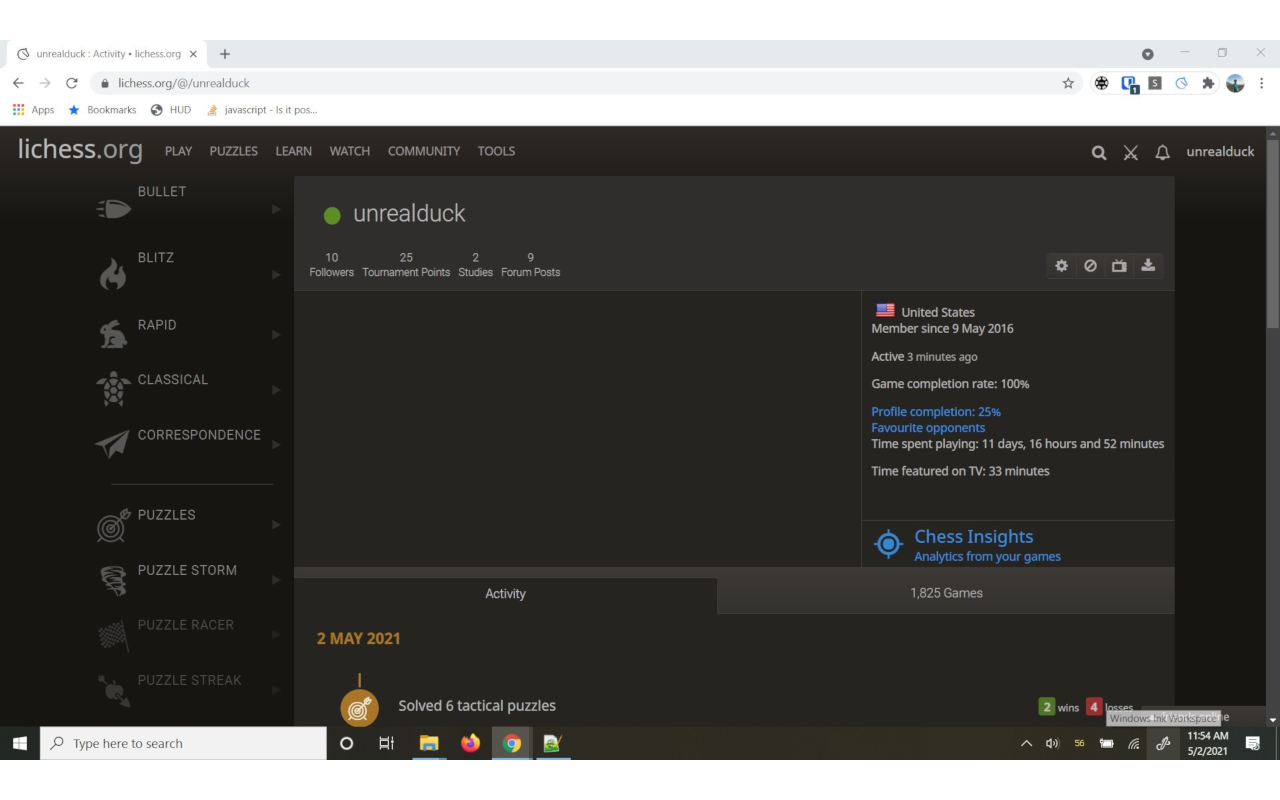
Task: Expand the Correspondence row arrow
Action: pos(276,444)
